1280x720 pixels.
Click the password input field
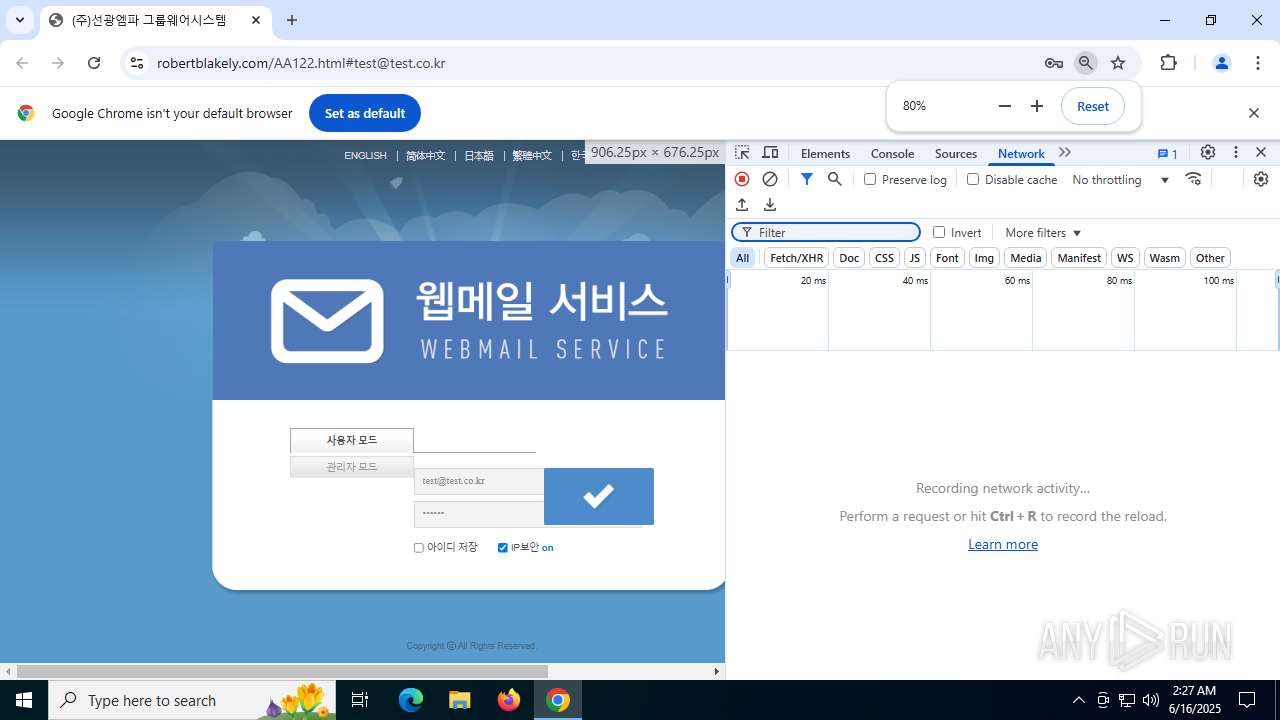[479, 513]
